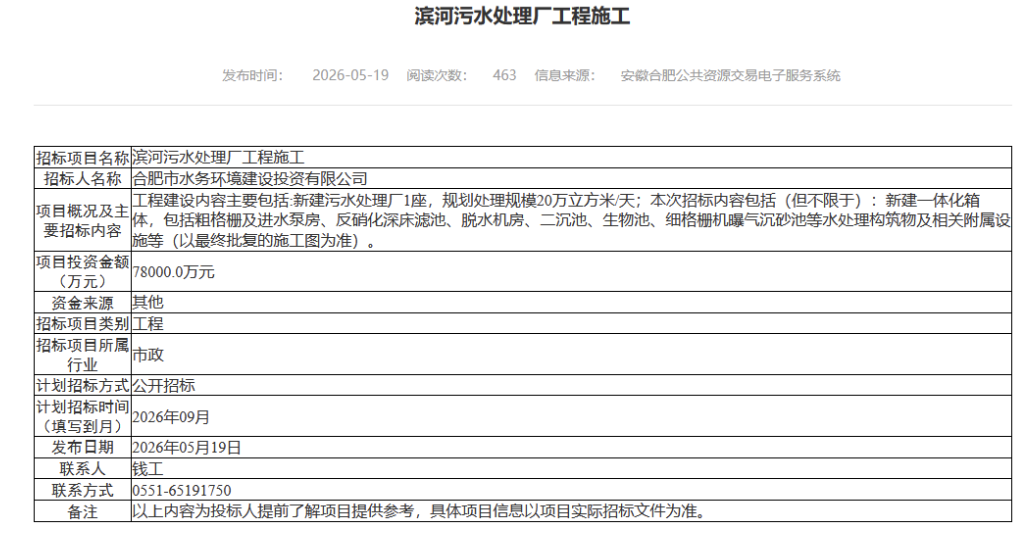The width and height of the screenshot is (1028, 540).
Task: Click the remark text 以上内容为投标人提前了解项目提供参考
Action: point(273,511)
